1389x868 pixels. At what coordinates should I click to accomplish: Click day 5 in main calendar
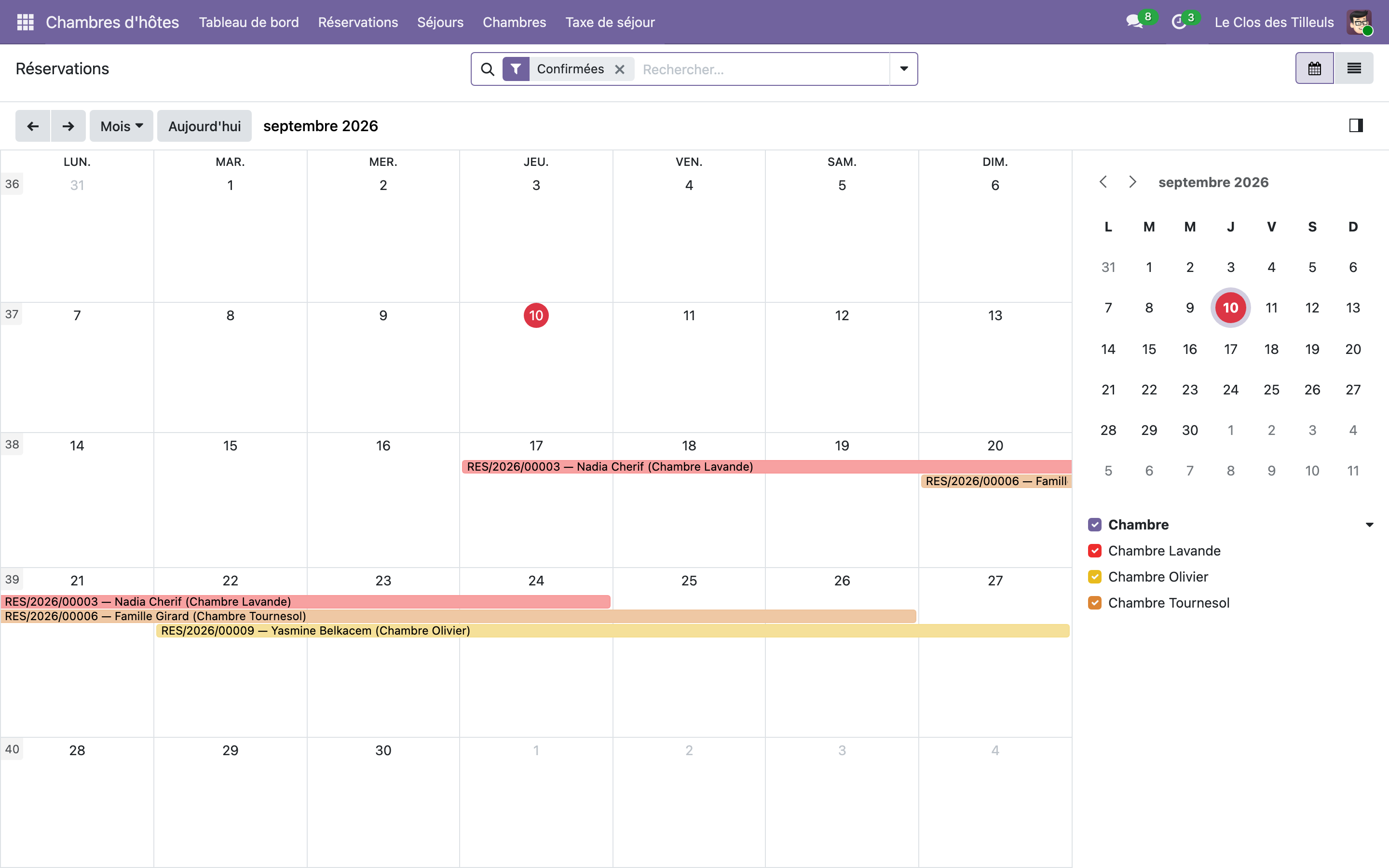pyautogui.click(x=842, y=186)
